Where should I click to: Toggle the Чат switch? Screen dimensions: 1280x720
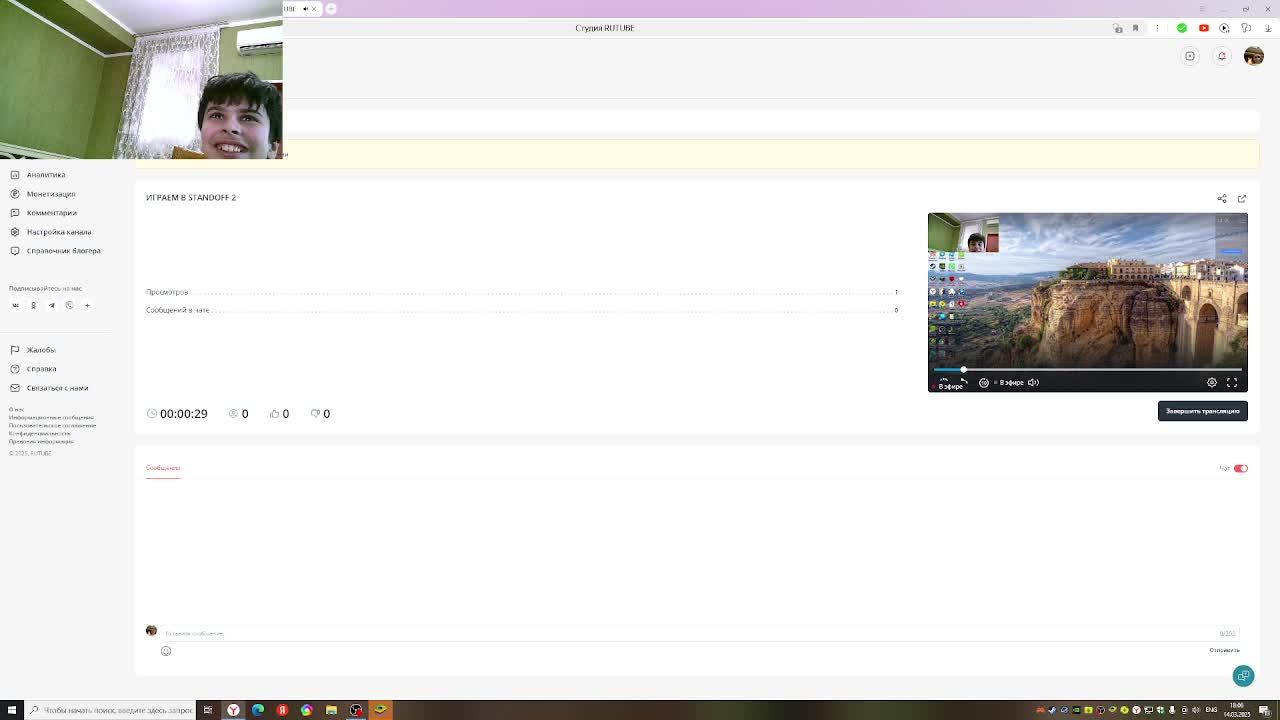click(x=1241, y=468)
